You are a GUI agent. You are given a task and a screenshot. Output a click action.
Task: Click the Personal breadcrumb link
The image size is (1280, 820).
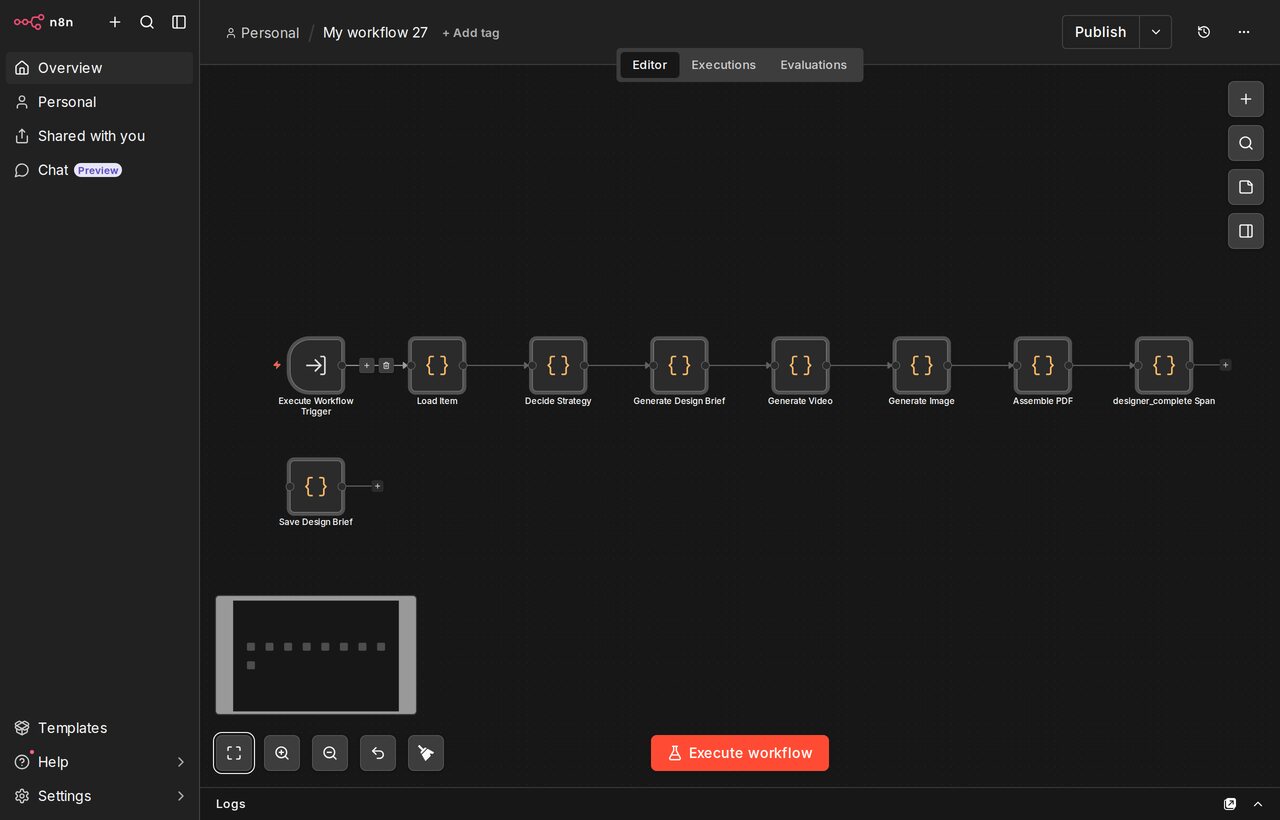(x=263, y=33)
